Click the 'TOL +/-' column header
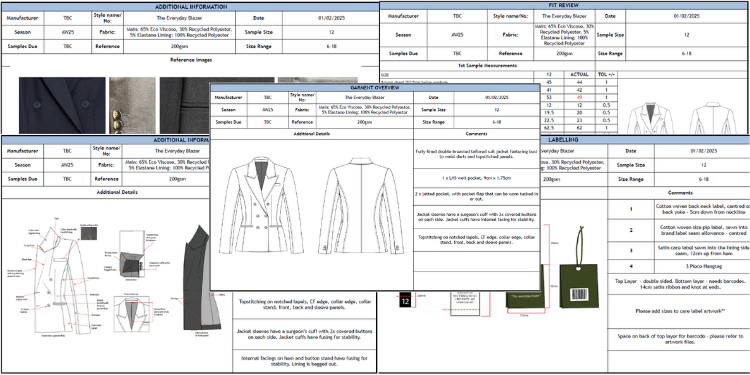Screen dimensions: 750x375 (606, 74)
